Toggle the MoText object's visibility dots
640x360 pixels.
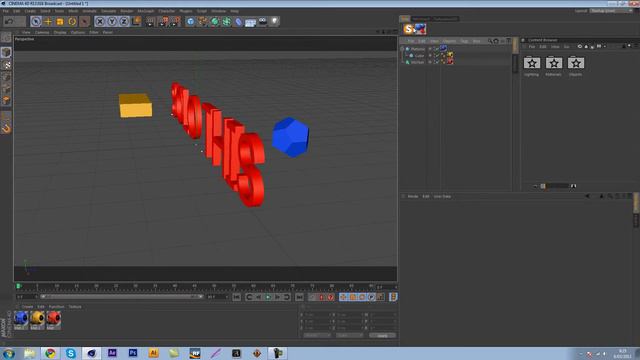[x=430, y=62]
